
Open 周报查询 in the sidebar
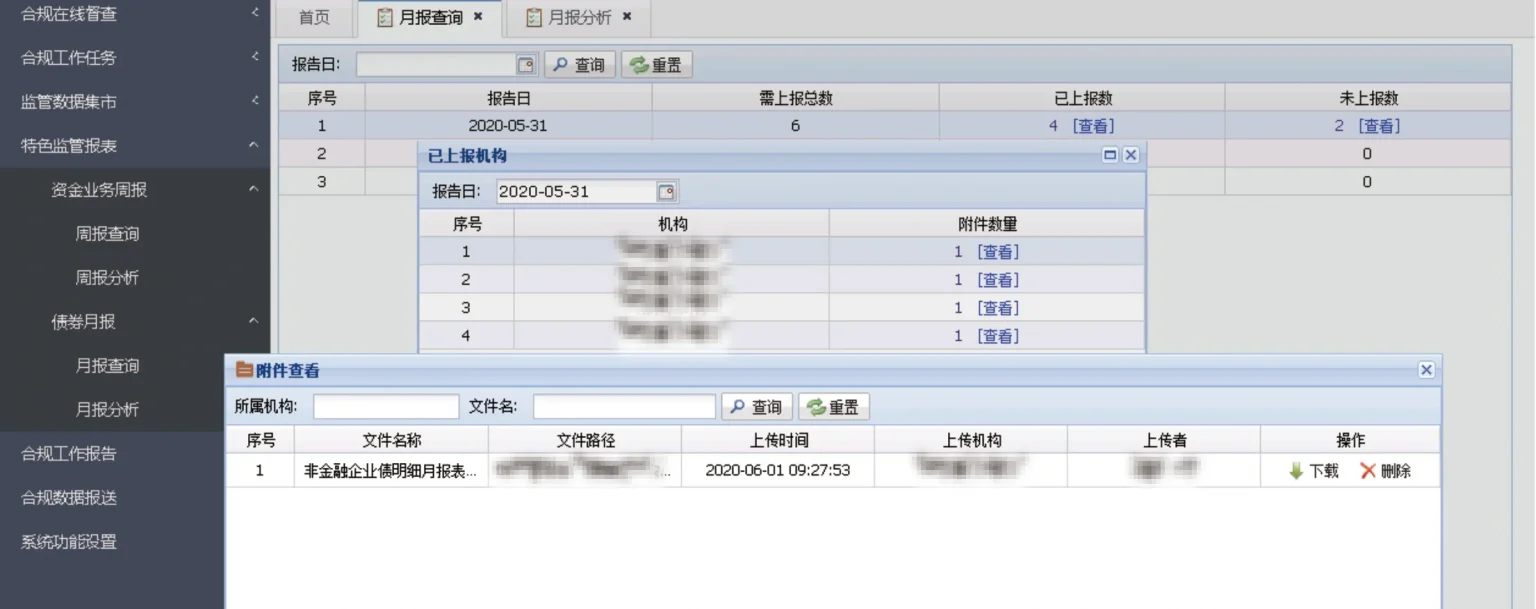tap(107, 234)
